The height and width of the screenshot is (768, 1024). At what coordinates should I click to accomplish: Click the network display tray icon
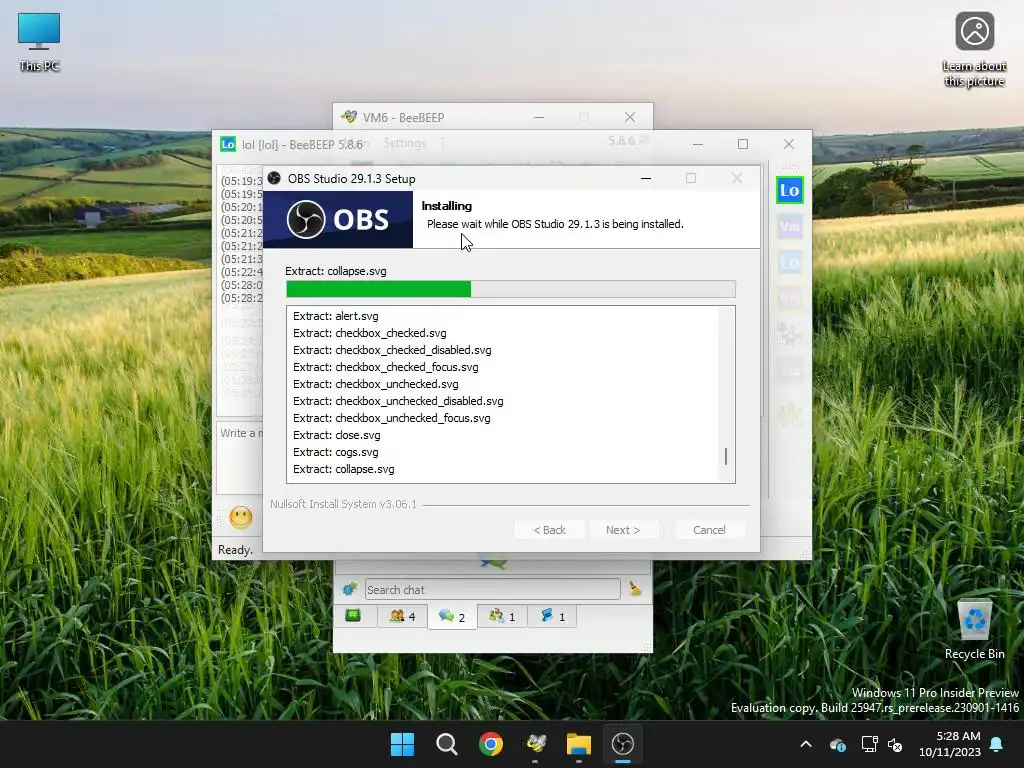(x=869, y=744)
